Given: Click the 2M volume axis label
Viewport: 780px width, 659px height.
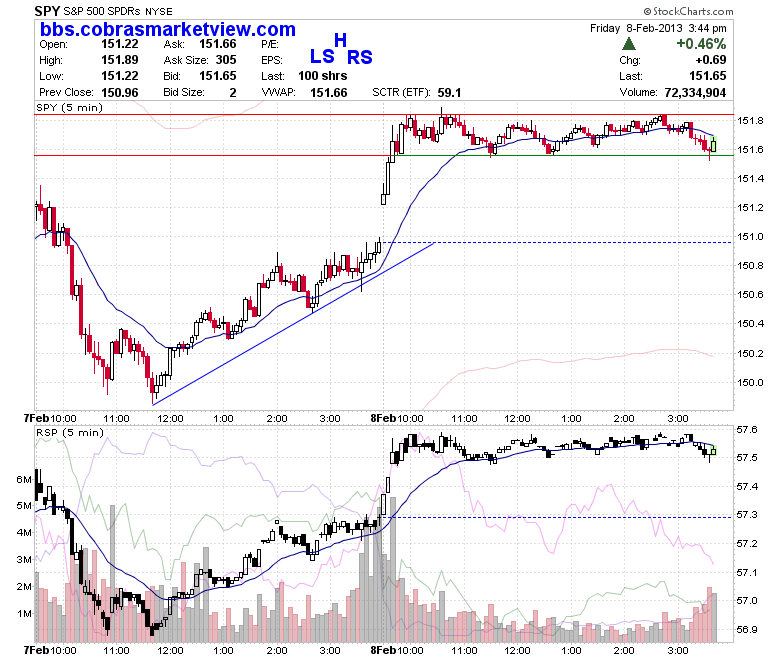Looking at the screenshot, I should [24, 586].
